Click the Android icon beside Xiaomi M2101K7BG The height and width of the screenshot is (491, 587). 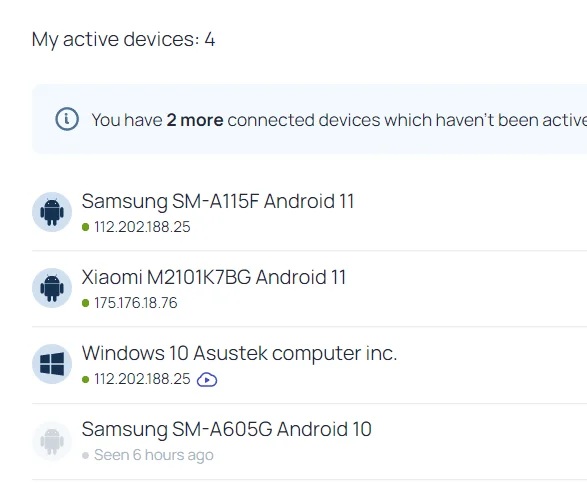coord(52,288)
